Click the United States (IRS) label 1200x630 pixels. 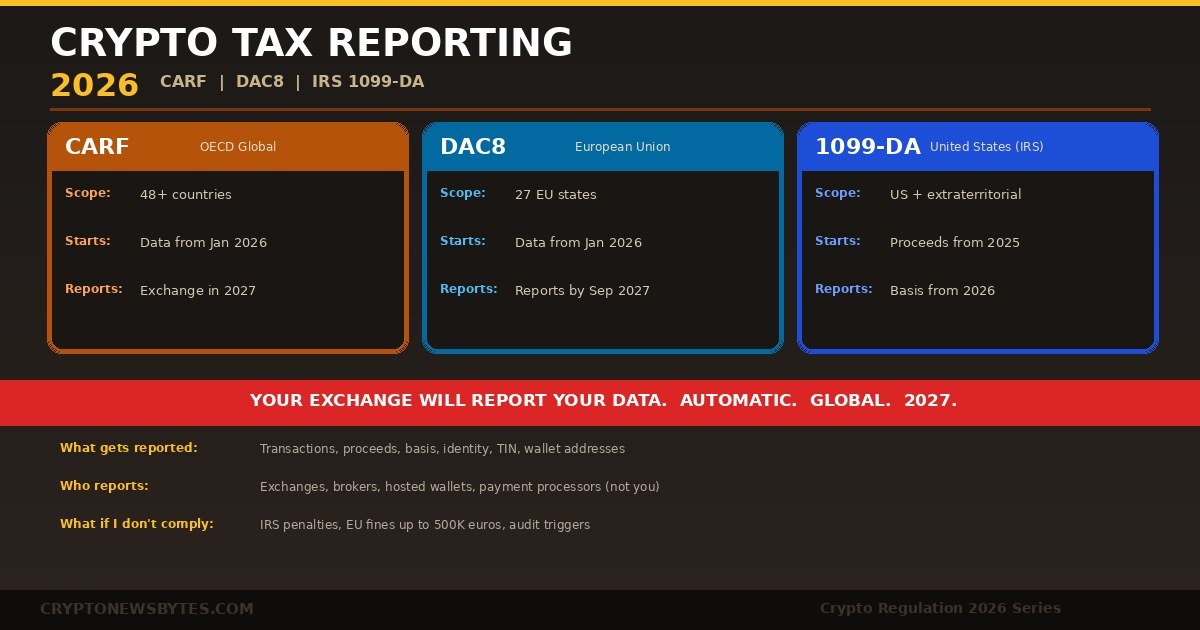(987, 147)
